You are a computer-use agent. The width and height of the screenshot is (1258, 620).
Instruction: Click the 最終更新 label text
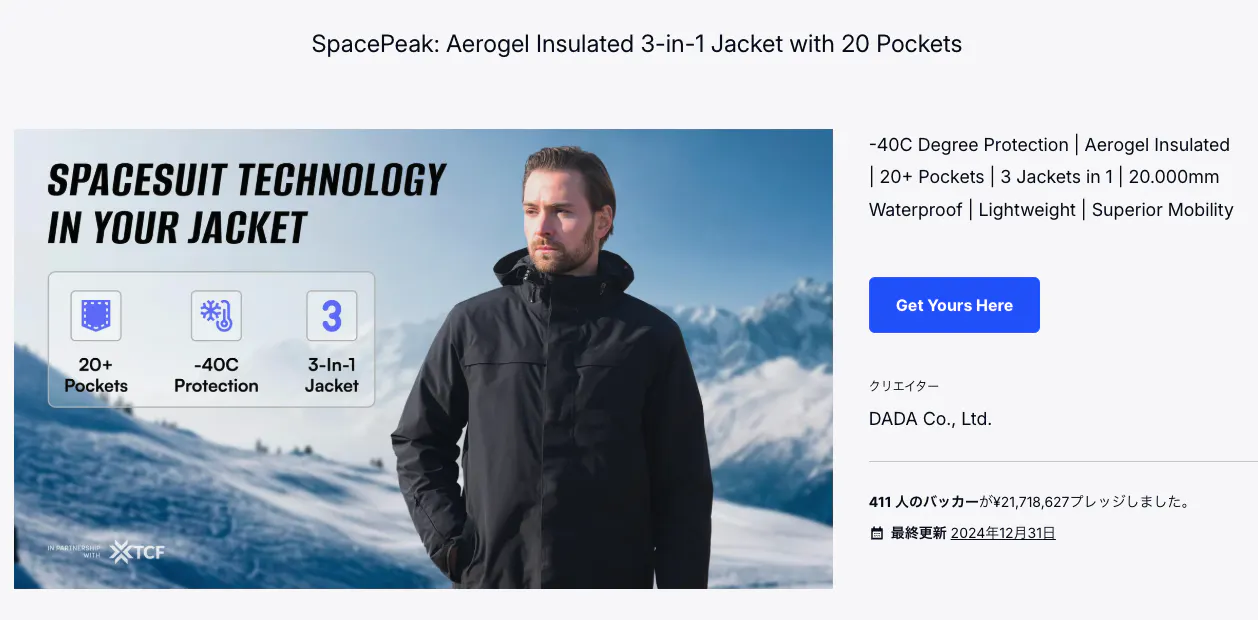pyautogui.click(x=918, y=533)
